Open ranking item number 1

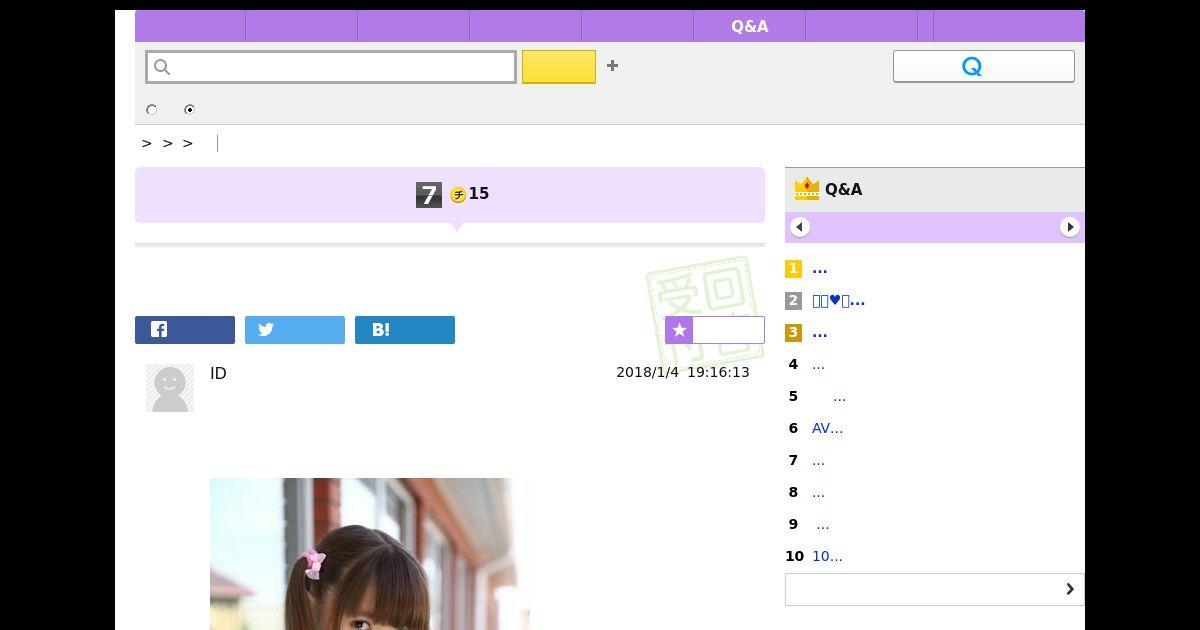point(819,268)
